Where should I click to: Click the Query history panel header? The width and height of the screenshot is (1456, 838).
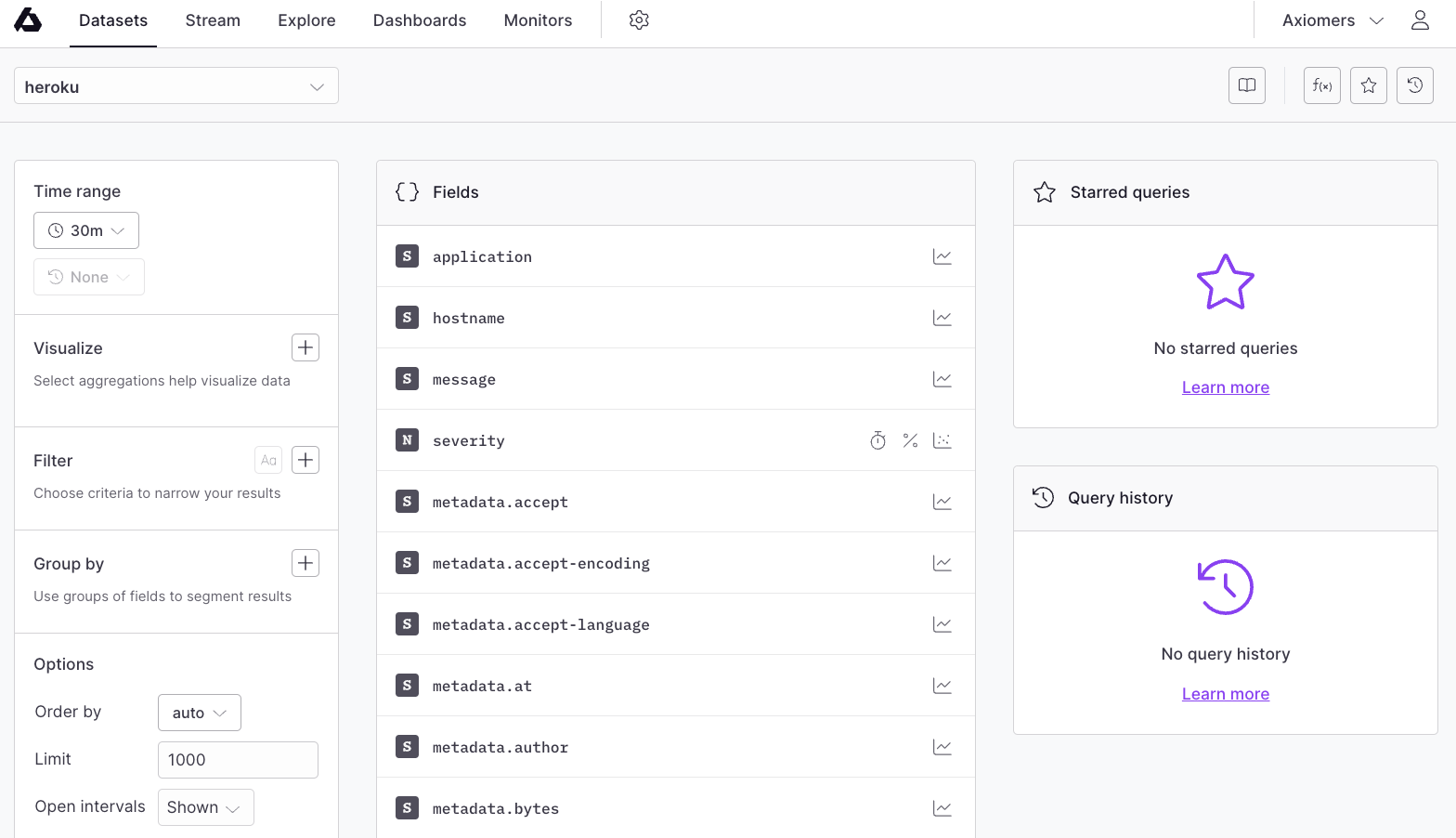[x=1226, y=498]
